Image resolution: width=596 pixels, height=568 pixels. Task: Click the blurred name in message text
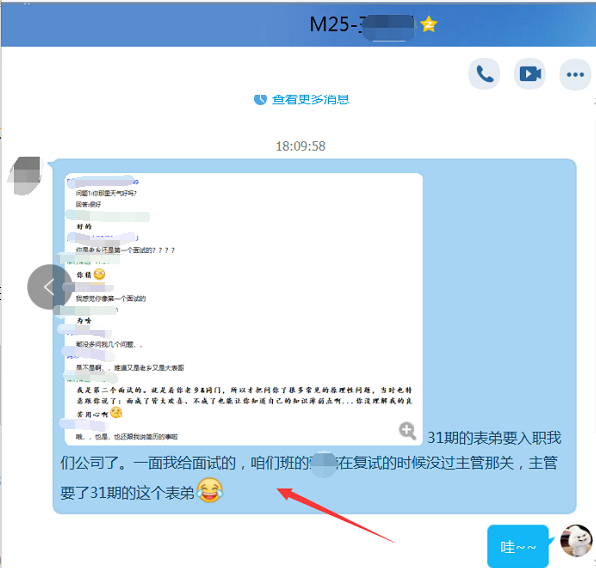click(x=323, y=464)
